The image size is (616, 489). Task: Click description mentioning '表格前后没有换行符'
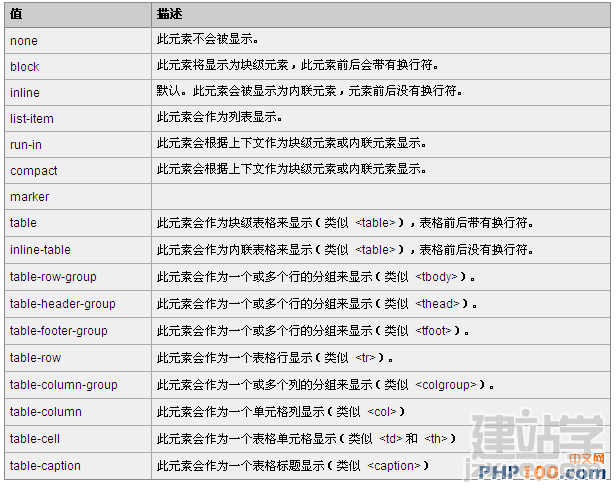point(345,250)
